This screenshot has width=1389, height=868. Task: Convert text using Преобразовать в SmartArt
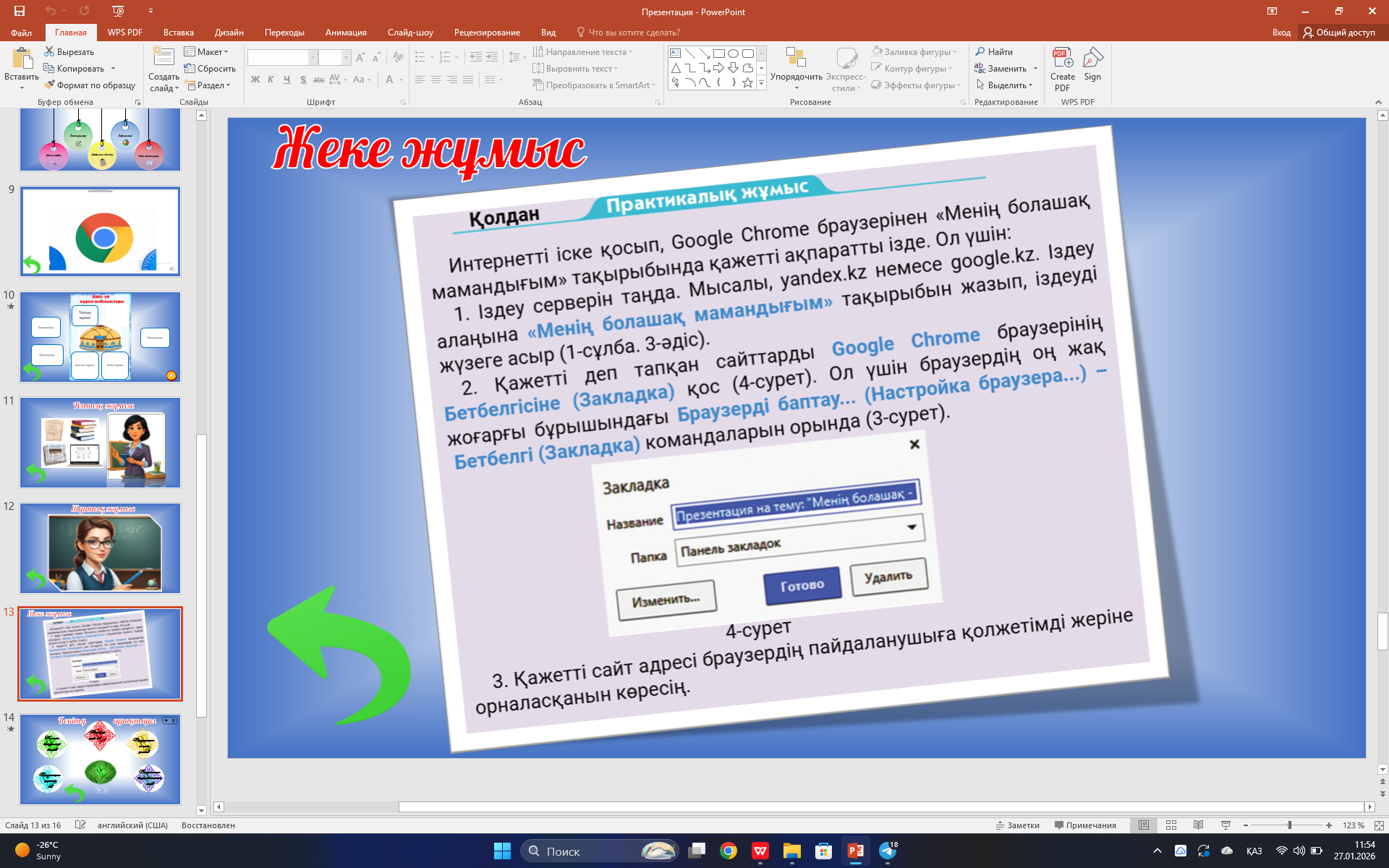595,85
